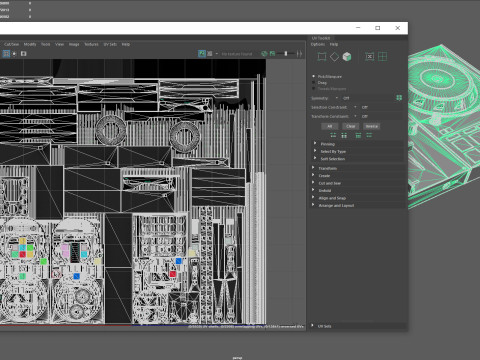Viewport: 480px width, 360px height.
Task: Open the UV Sets menu in menu bar
Action: tap(110, 44)
